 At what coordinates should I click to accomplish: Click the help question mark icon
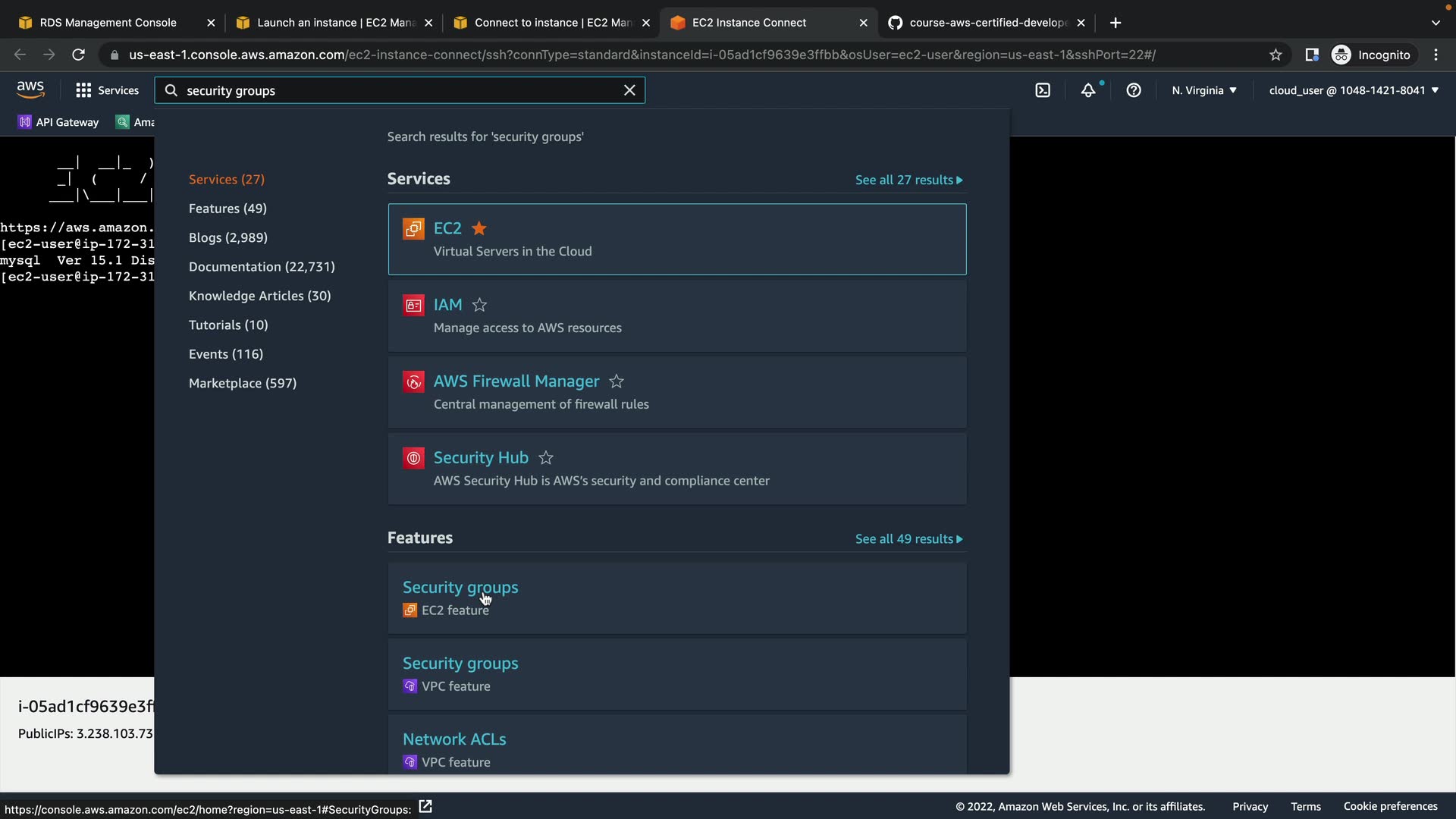[x=1134, y=90]
